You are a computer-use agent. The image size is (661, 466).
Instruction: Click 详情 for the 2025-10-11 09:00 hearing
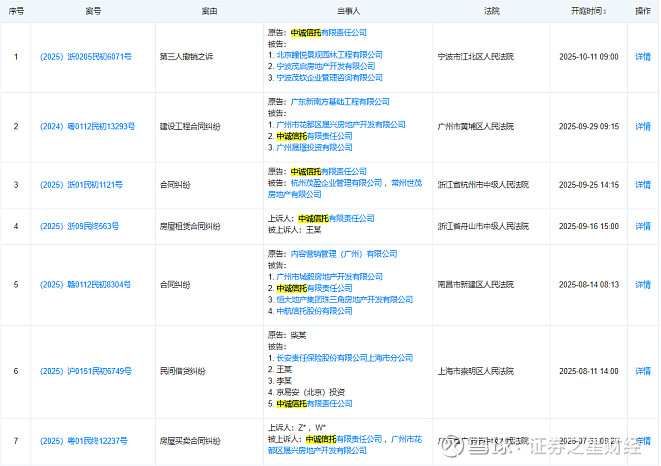(643, 57)
